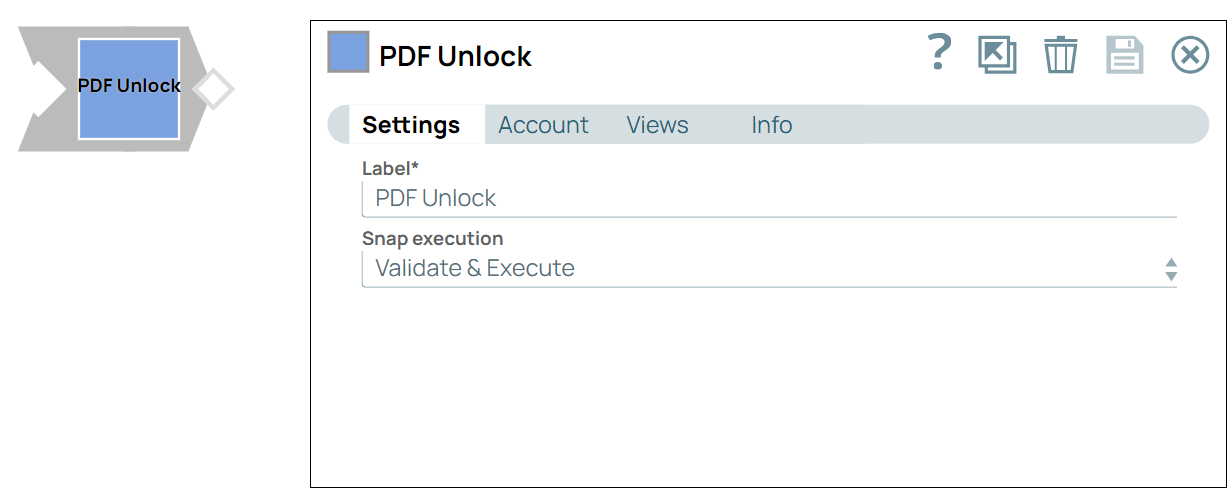The image size is (1227, 488).
Task: Click the PDF Unlock dialog title text
Action: click(455, 57)
